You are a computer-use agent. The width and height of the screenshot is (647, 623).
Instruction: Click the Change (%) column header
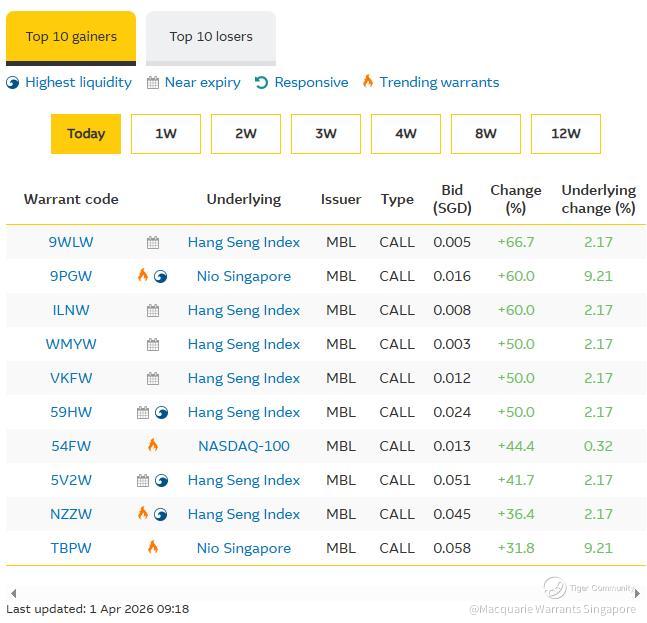[516, 199]
